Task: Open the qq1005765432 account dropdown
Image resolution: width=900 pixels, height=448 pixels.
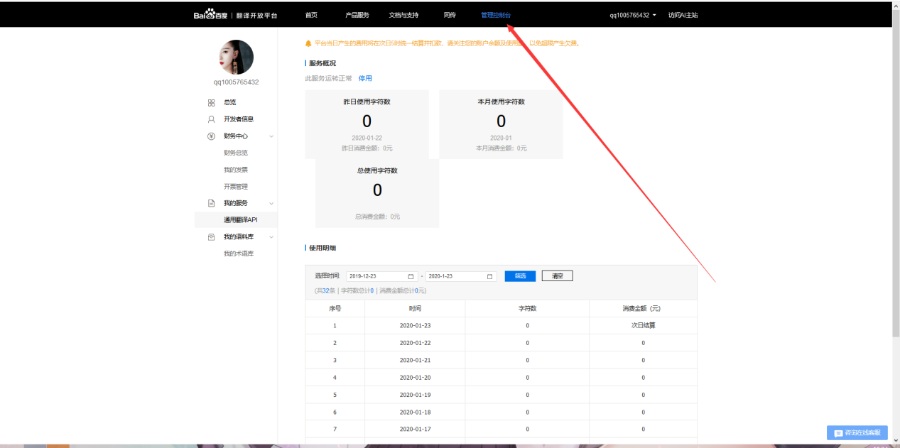Action: click(633, 15)
